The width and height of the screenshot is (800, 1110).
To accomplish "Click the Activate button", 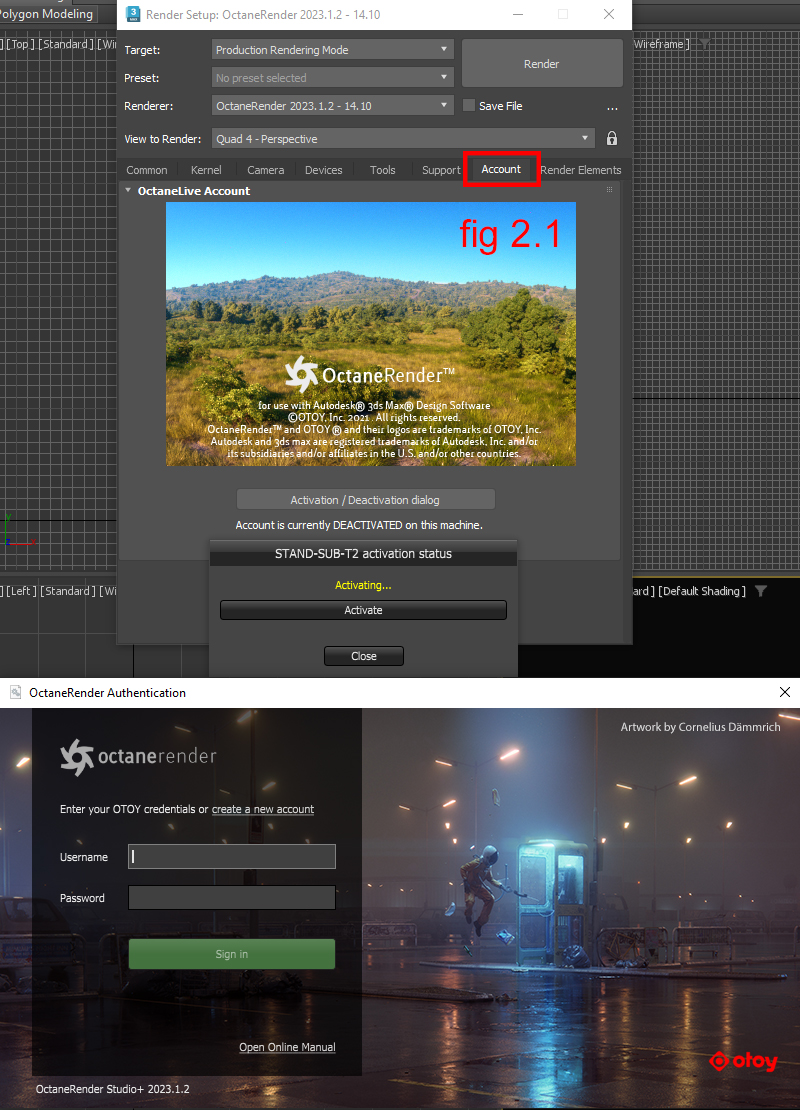I will [x=363, y=610].
